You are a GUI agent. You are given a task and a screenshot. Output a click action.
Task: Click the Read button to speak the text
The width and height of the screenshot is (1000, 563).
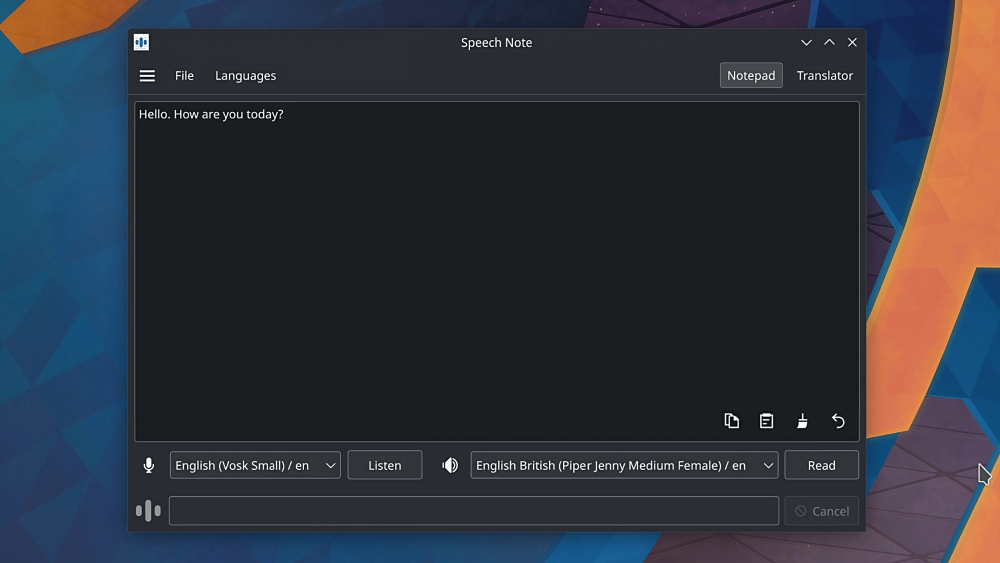point(821,465)
